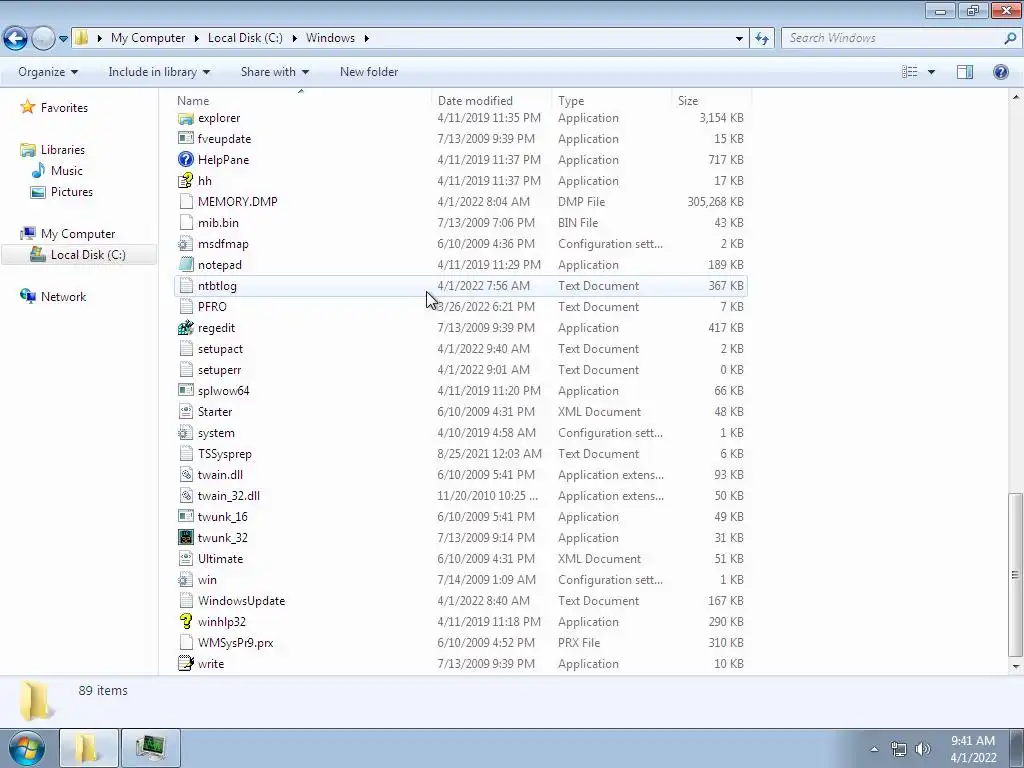1024x768 pixels.
Task: Select the write application icon
Action: (x=185, y=664)
